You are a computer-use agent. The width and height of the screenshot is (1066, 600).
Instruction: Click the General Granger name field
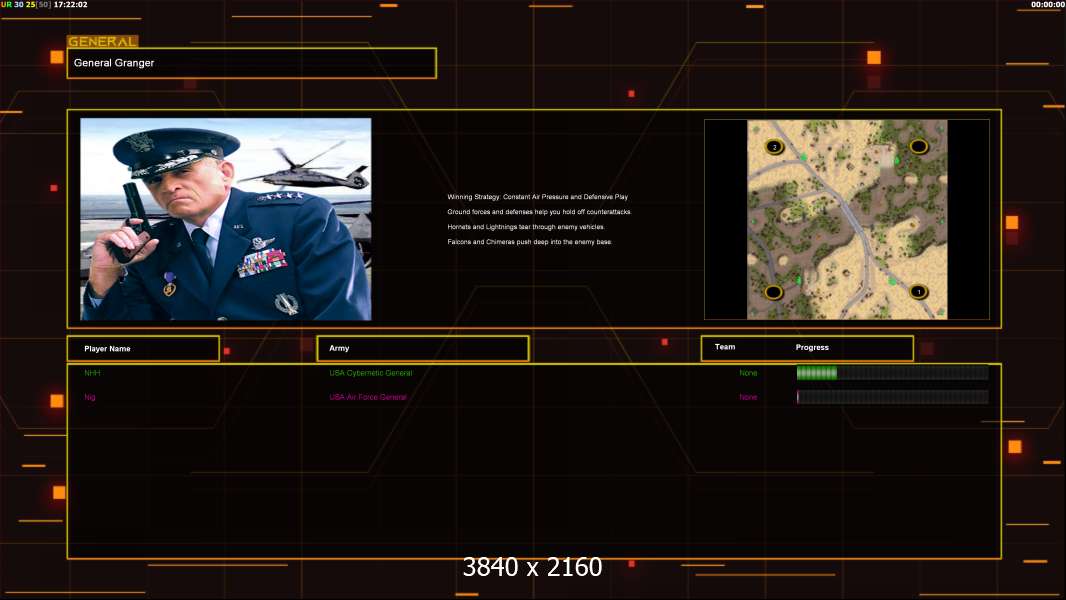click(x=252, y=63)
